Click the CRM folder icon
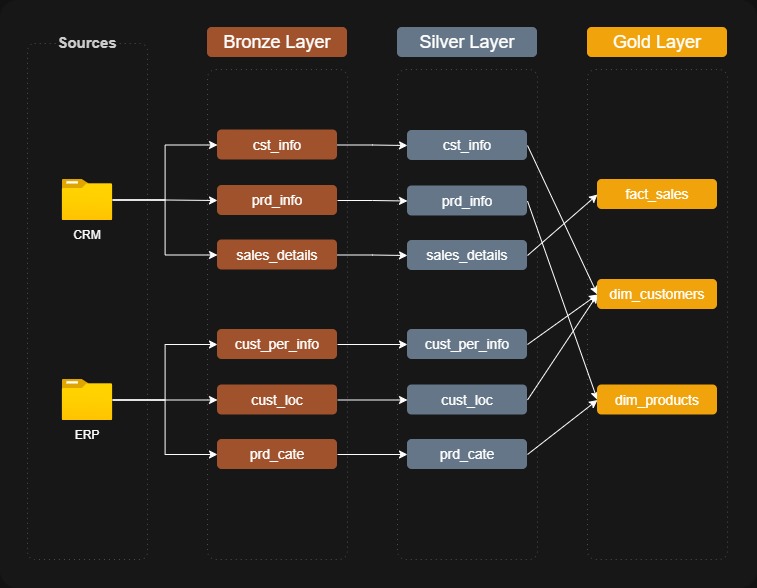Image resolution: width=757 pixels, height=588 pixels. pos(87,199)
